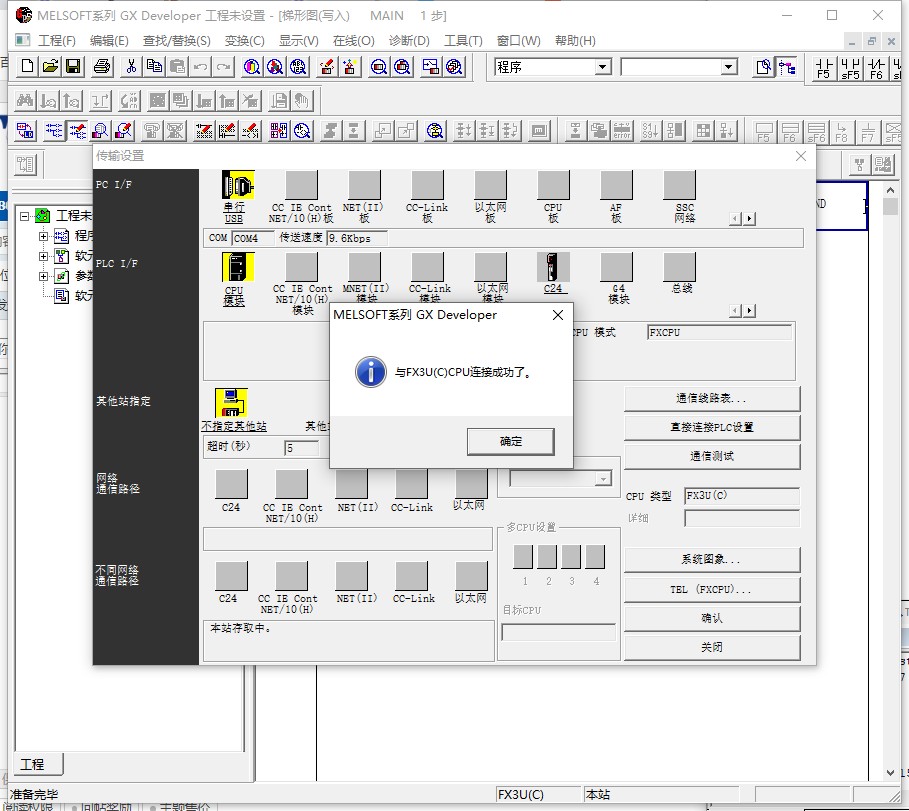Switch to the 工程 tab at bottom
The height and width of the screenshot is (811, 909).
38,764
